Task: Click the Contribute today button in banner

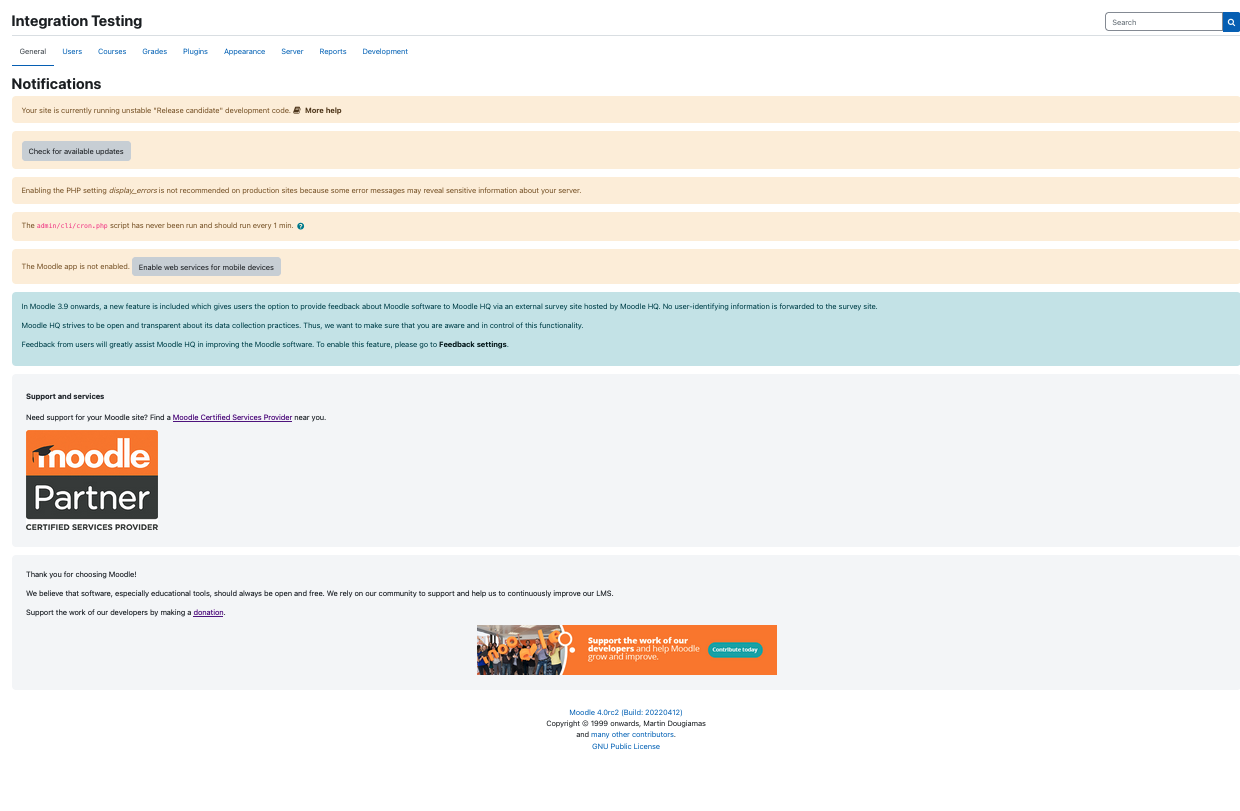Action: coord(735,650)
